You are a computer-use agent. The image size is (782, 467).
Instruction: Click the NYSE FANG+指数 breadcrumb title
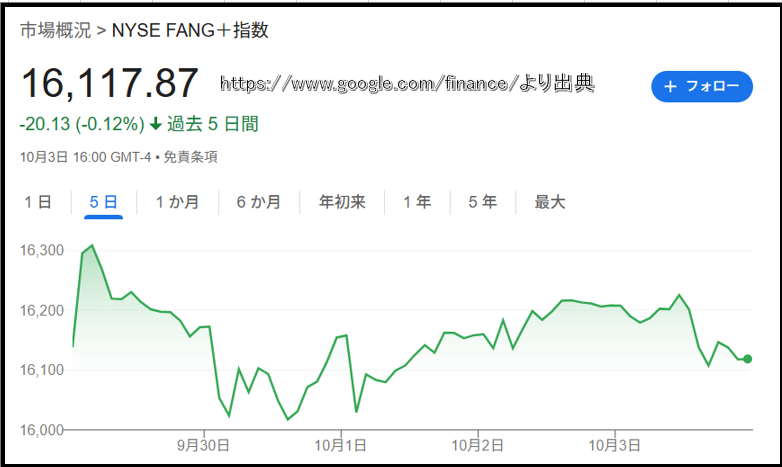pyautogui.click(x=190, y=30)
